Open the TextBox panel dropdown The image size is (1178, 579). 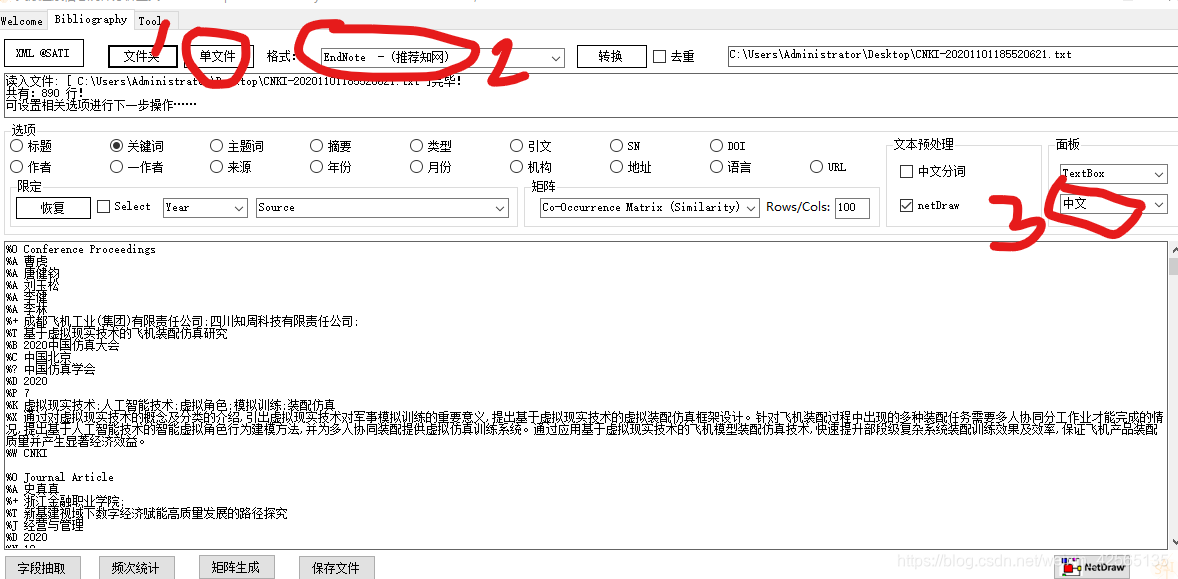point(1113,173)
